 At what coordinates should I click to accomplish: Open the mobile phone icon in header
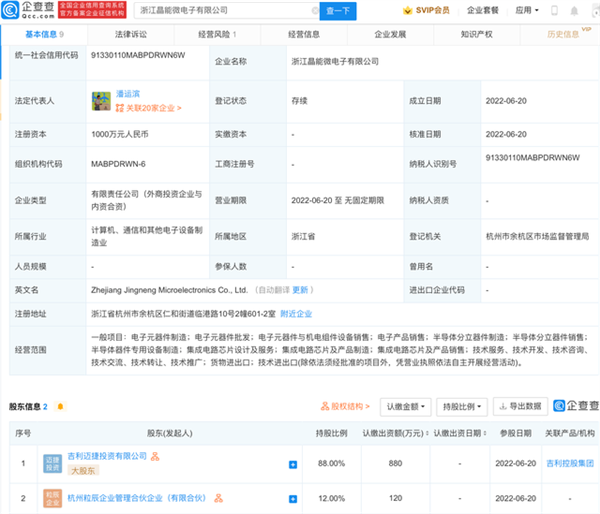[554, 10]
